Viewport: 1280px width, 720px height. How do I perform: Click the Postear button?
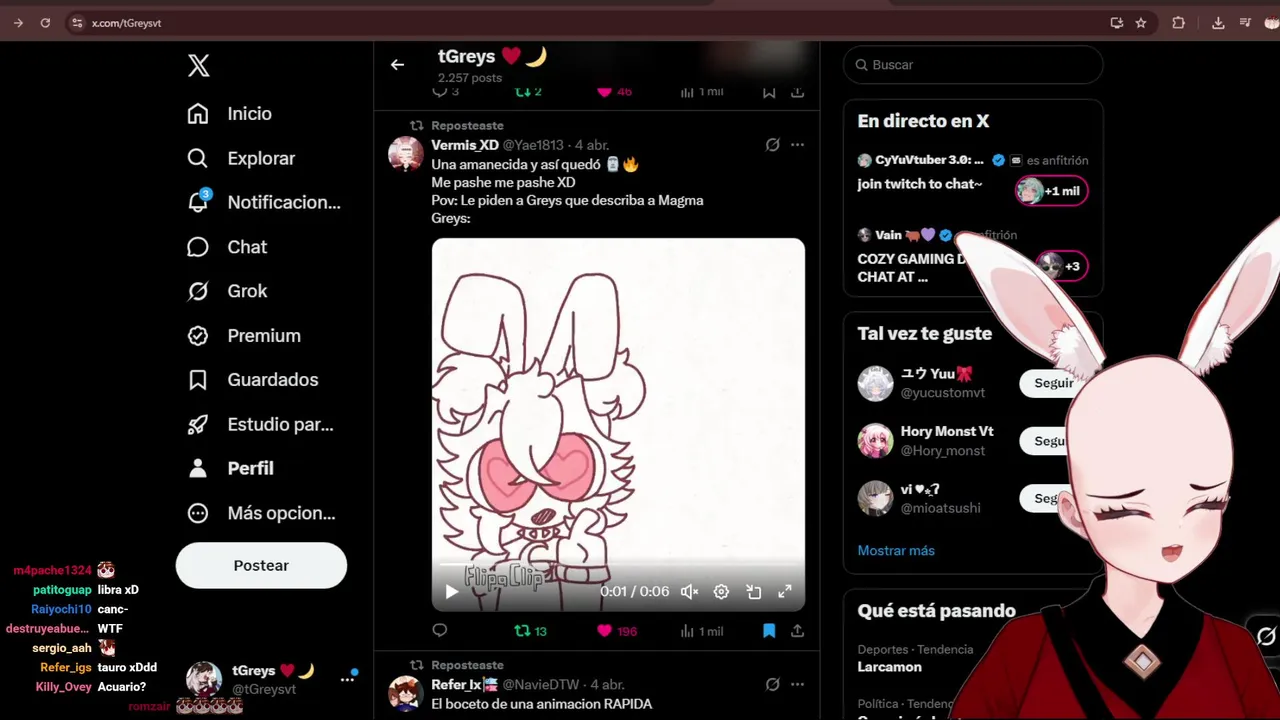261,565
